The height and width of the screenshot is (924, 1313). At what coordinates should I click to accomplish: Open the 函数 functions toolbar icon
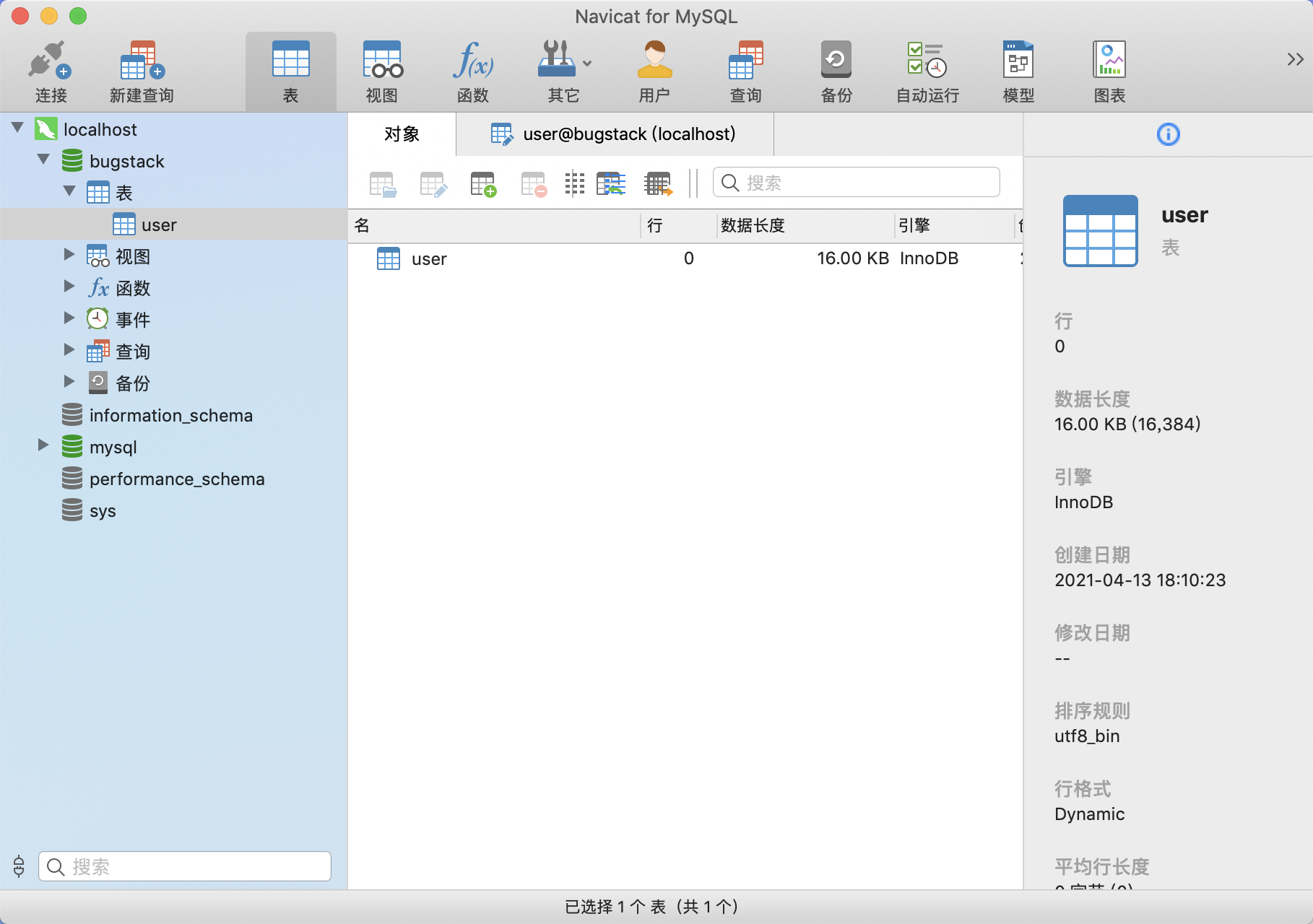(473, 71)
